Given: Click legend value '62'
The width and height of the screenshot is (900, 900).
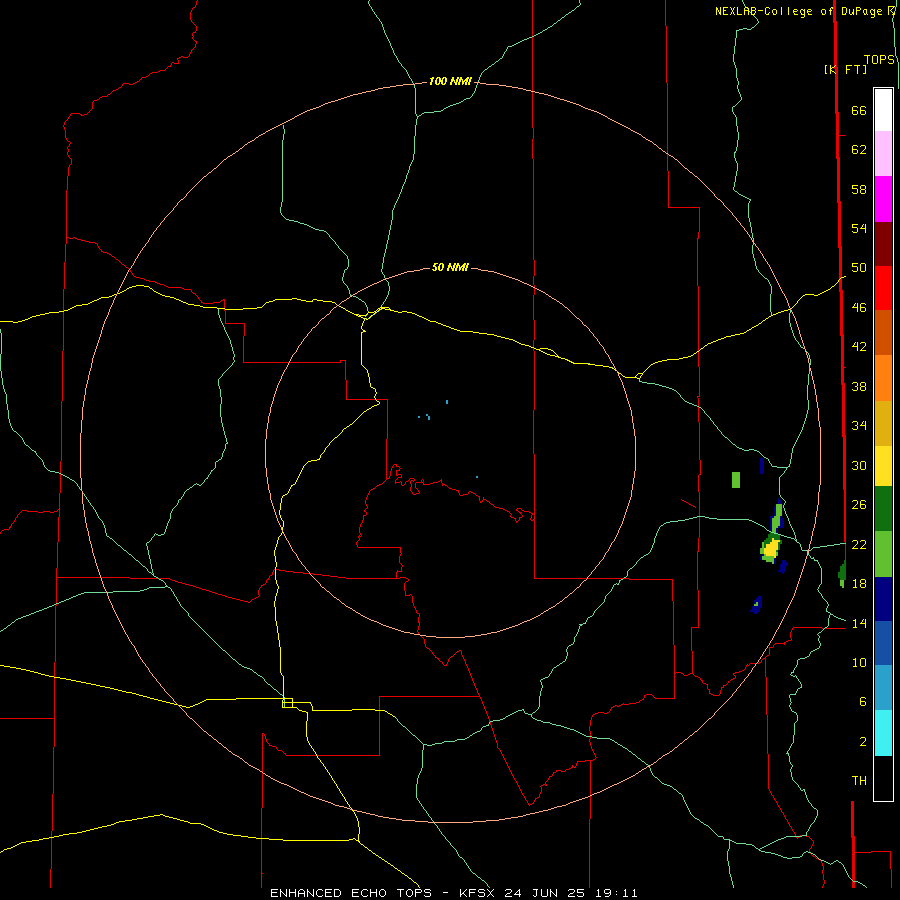Looking at the screenshot, I should [x=859, y=150].
